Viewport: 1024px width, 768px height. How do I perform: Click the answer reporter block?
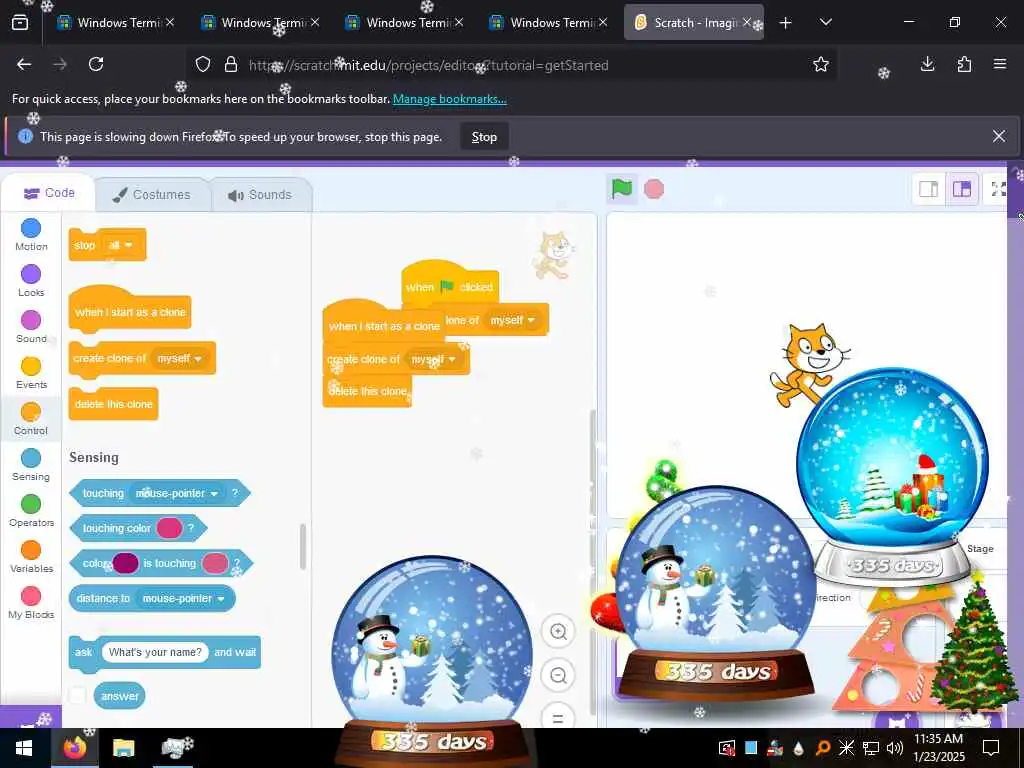click(x=120, y=696)
